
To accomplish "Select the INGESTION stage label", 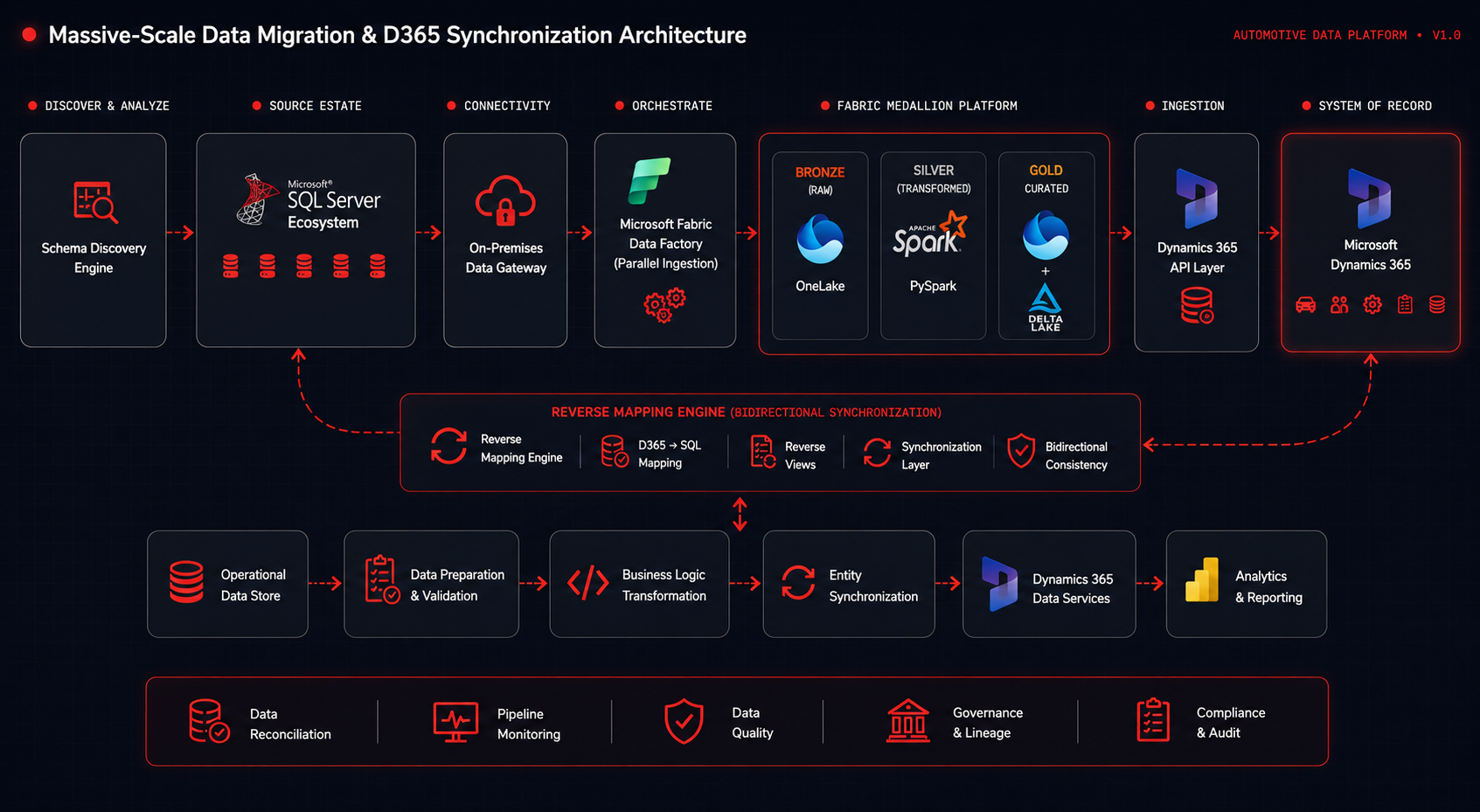I will [x=1192, y=106].
